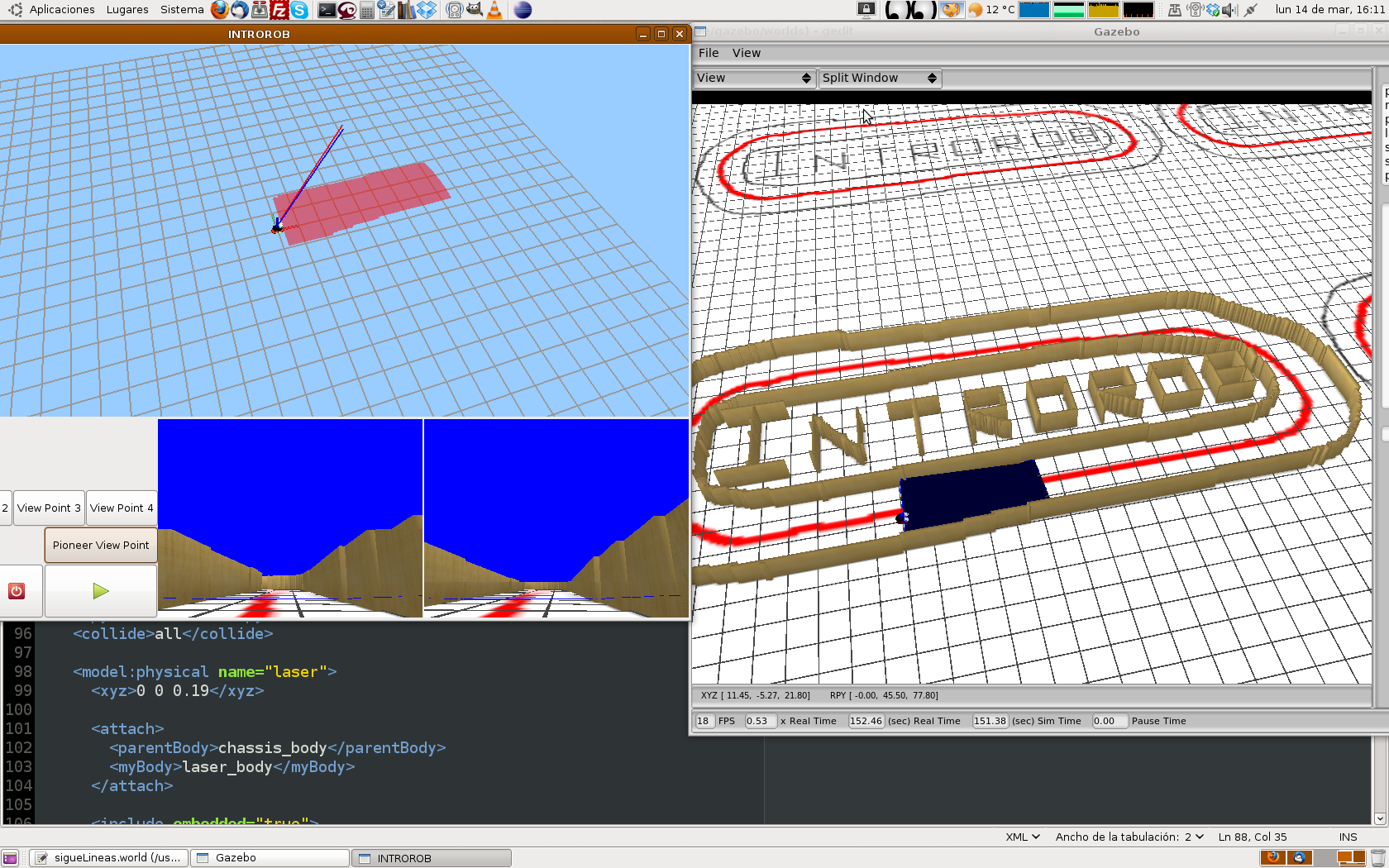Open the green memory monitor graph applet

coord(1069,10)
